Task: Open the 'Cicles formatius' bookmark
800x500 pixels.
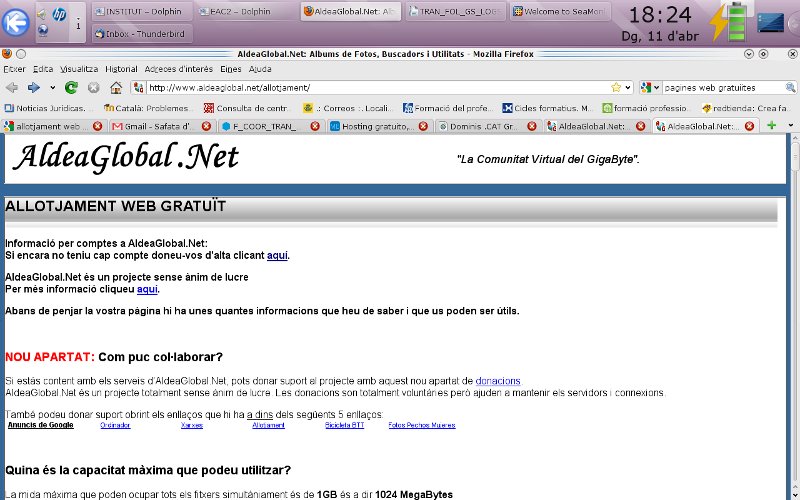Action: coord(547,108)
